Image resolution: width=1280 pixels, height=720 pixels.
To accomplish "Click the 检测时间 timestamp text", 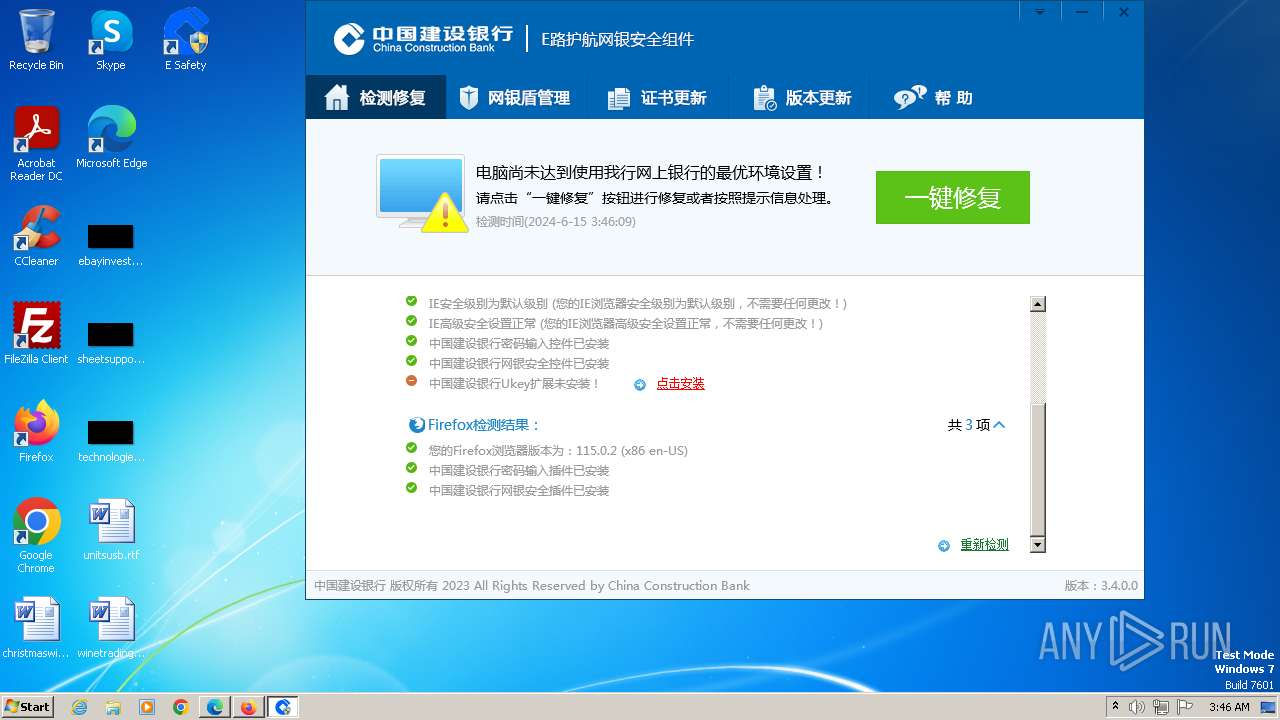I will coord(556,222).
